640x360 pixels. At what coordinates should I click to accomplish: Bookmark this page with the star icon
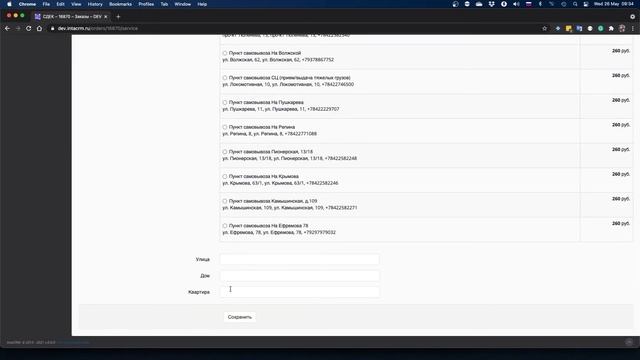click(x=544, y=29)
